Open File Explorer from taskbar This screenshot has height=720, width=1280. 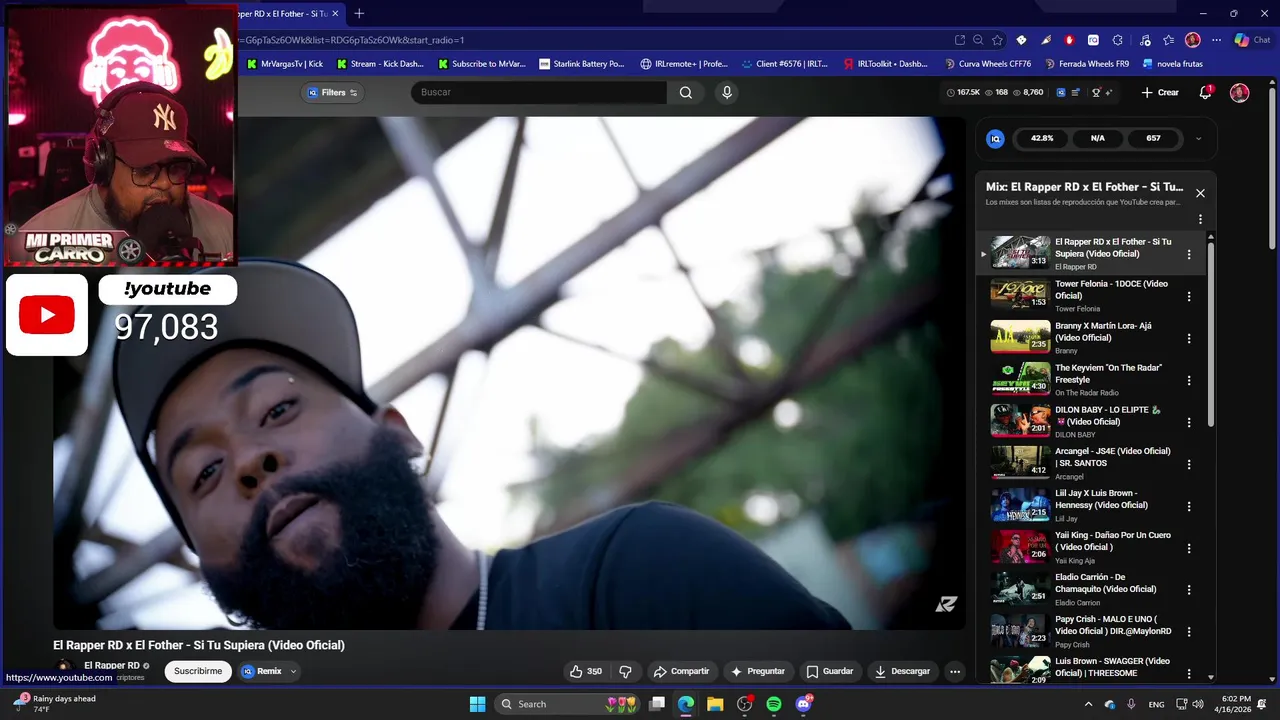point(715,704)
